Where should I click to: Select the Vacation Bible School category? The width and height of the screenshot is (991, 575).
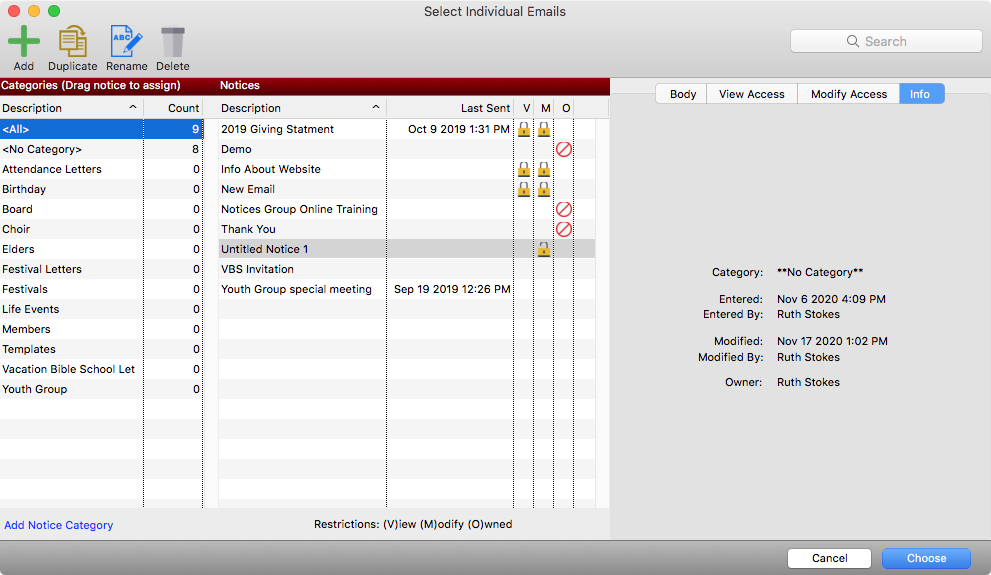coord(68,369)
